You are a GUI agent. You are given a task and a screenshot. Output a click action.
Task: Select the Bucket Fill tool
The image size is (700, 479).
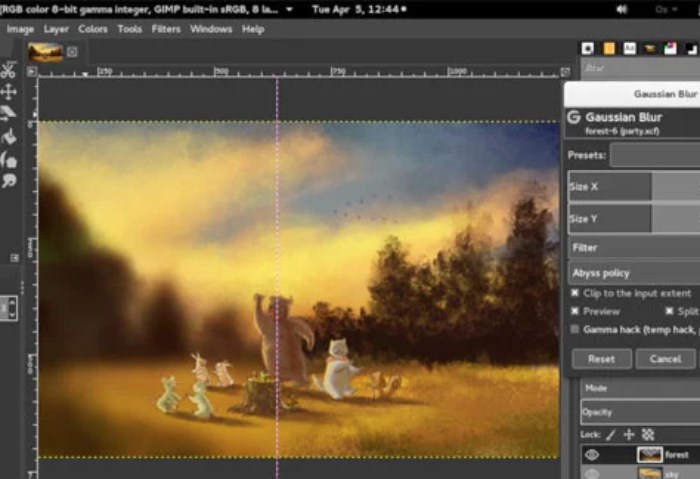[8, 136]
